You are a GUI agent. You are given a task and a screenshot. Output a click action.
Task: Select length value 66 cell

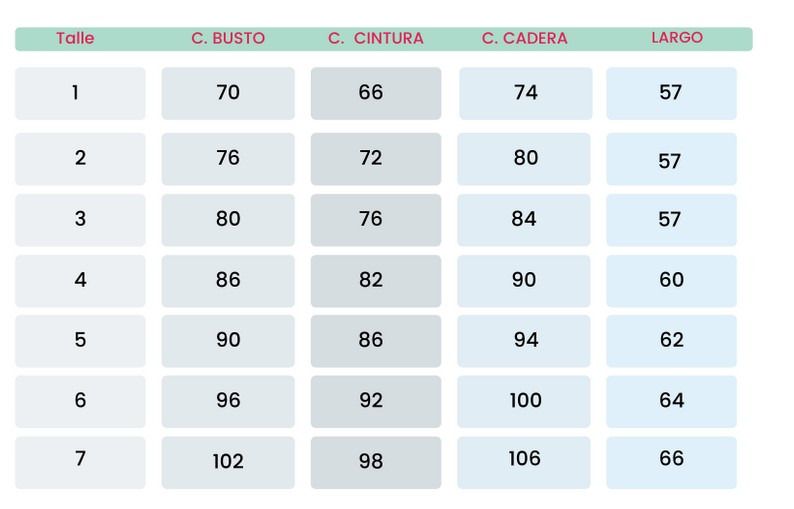pyautogui.click(x=671, y=460)
